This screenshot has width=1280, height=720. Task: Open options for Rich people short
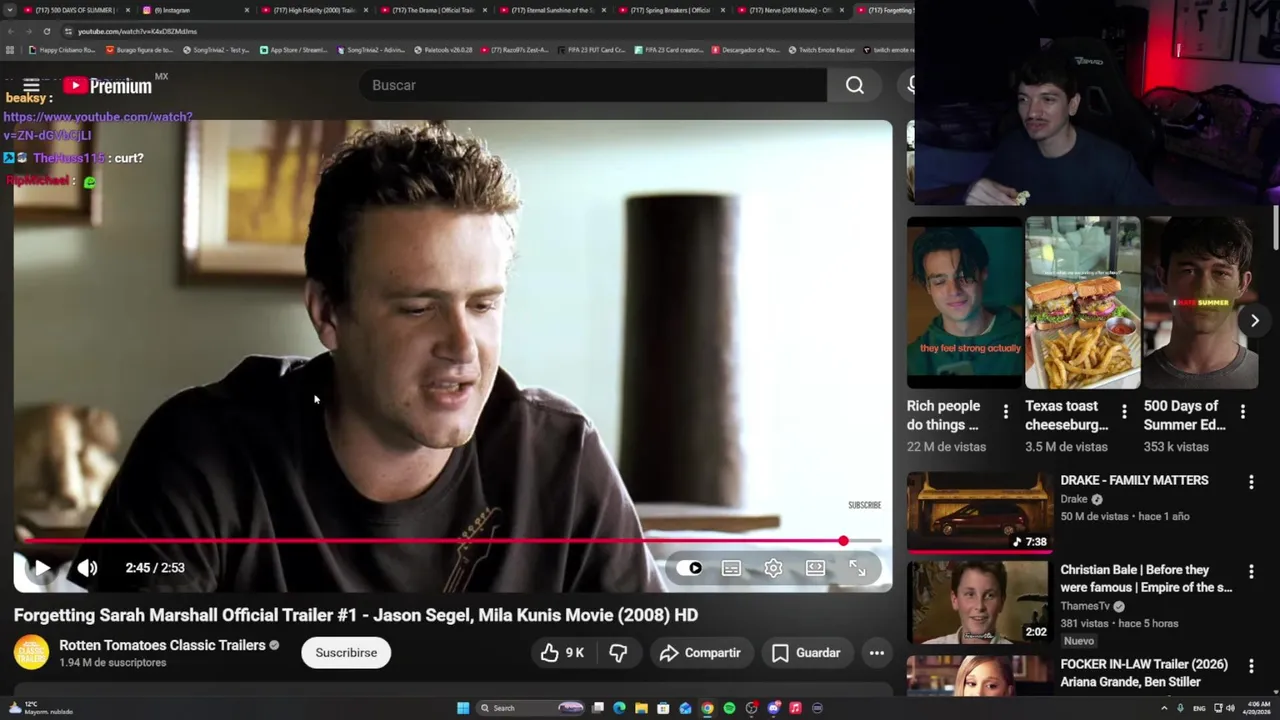pos(1005,411)
